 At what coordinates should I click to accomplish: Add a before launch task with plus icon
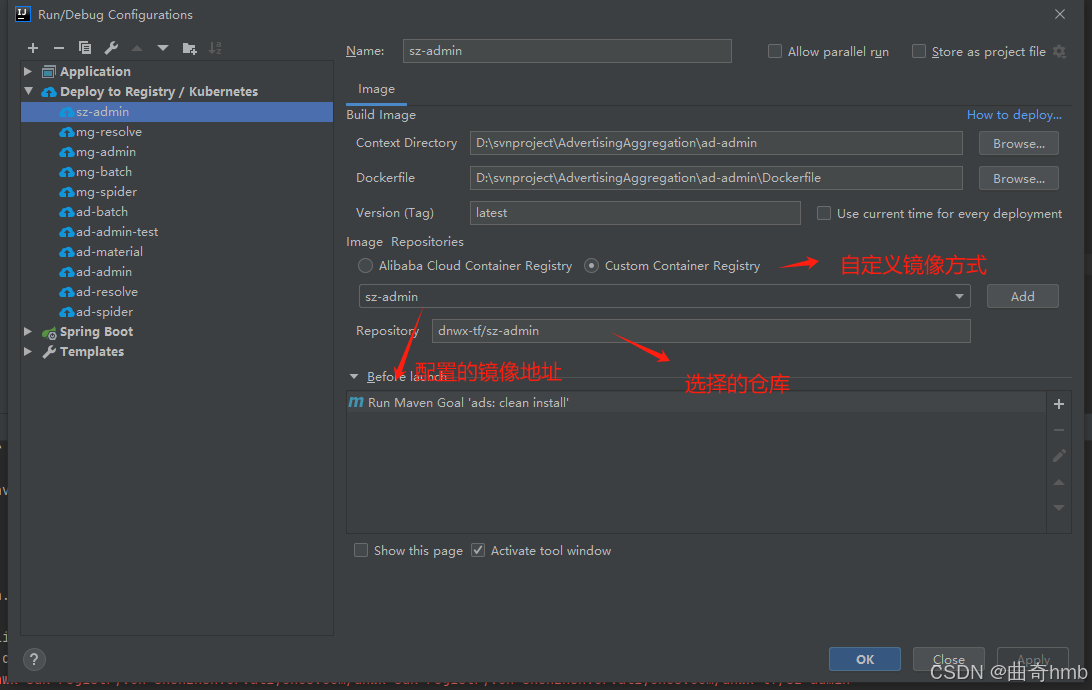click(1059, 404)
